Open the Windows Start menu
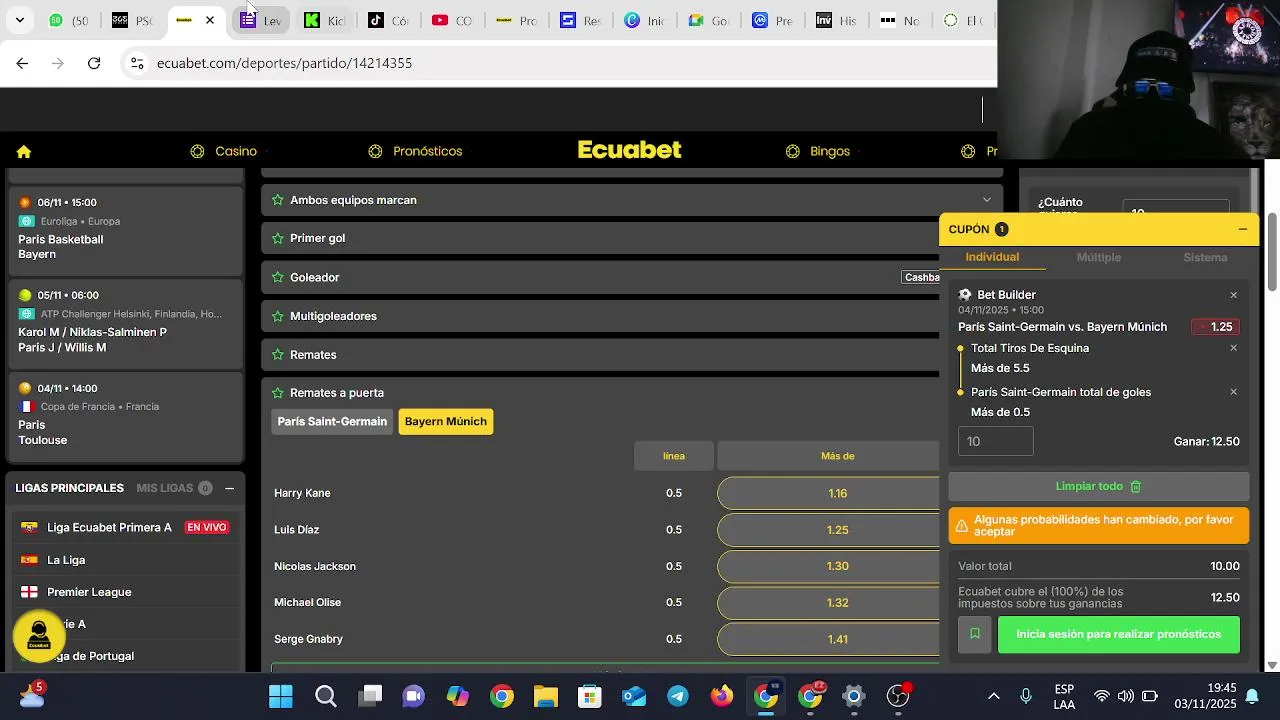Image resolution: width=1280 pixels, height=720 pixels. 281,696
